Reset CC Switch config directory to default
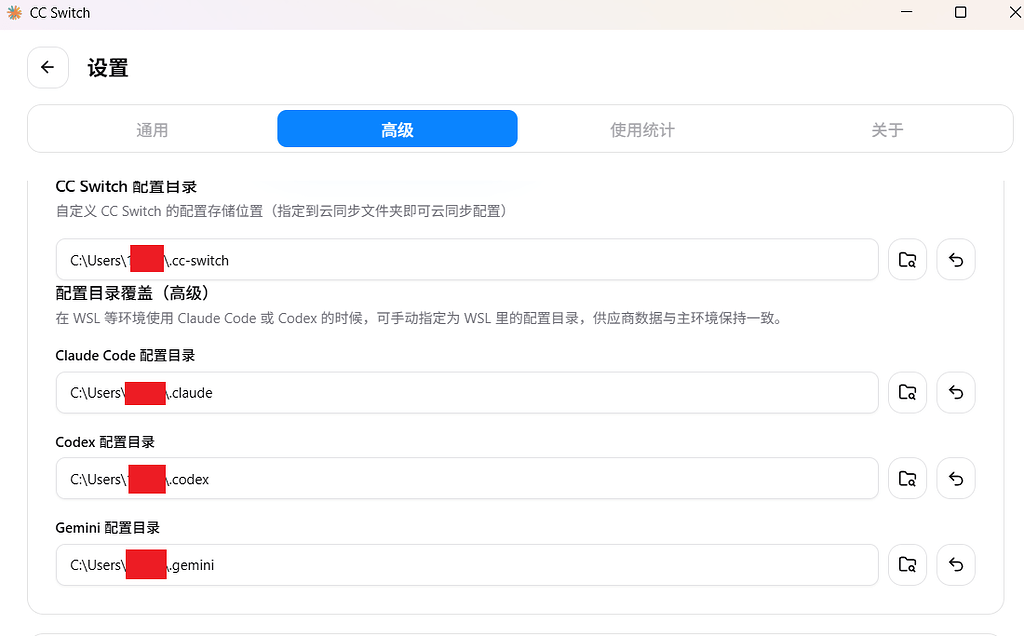 point(956,260)
